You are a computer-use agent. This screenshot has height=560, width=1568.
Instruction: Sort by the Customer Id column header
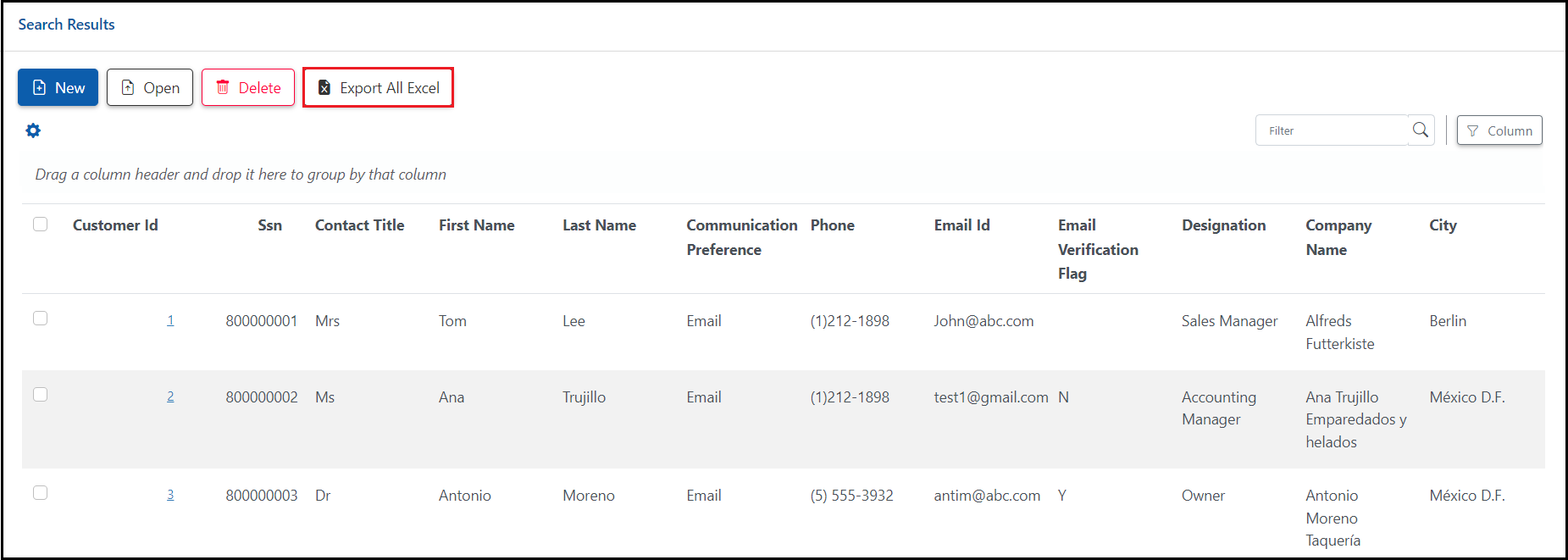[x=115, y=225]
